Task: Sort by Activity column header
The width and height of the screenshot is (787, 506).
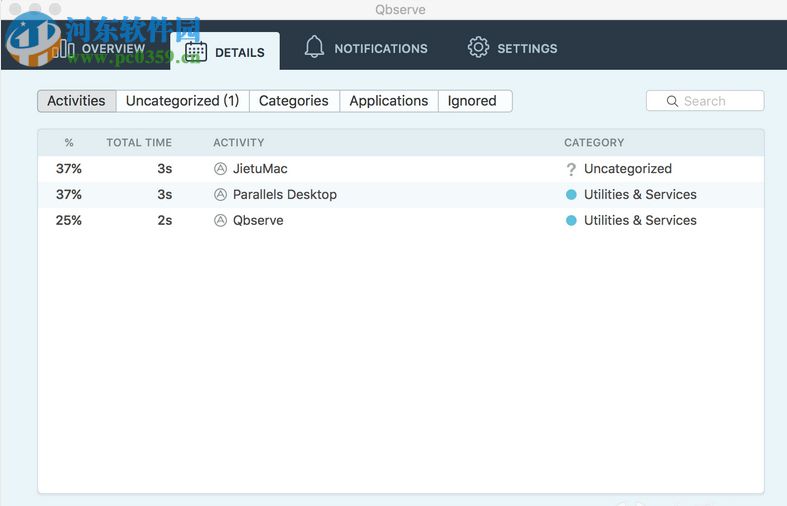Action: point(239,143)
